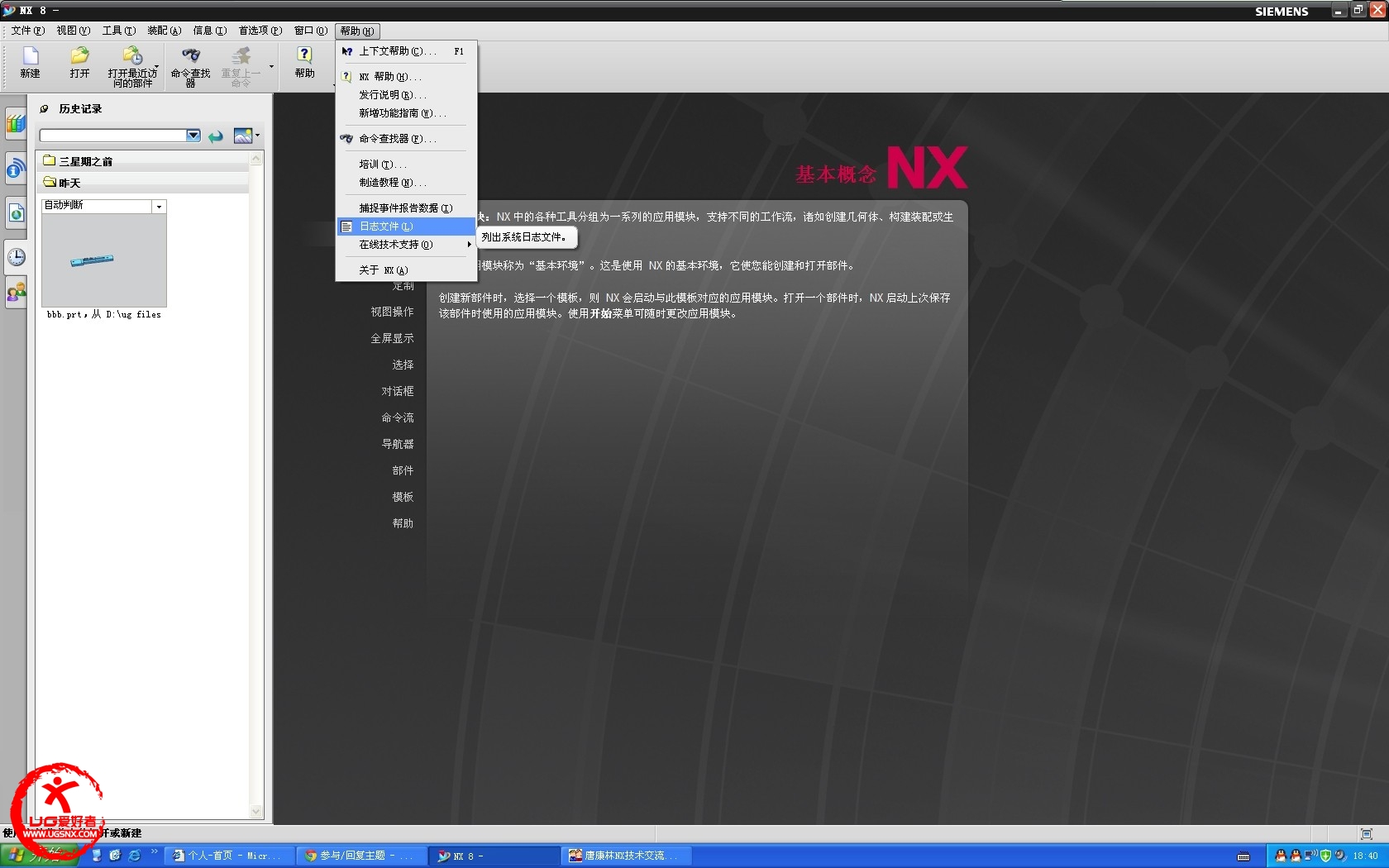Click the Internet Explorer quick launch icon

(134, 856)
